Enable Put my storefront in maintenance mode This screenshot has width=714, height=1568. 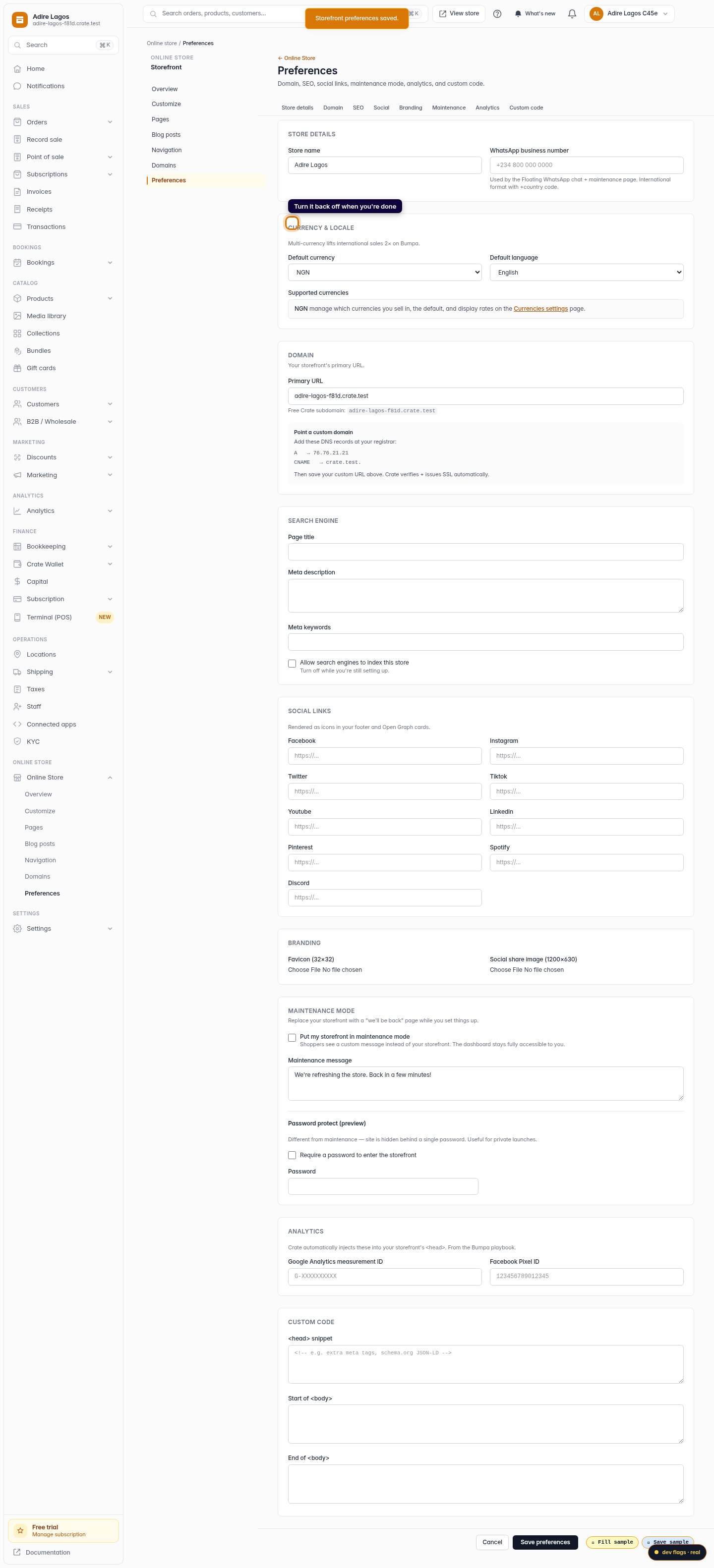(292, 1038)
